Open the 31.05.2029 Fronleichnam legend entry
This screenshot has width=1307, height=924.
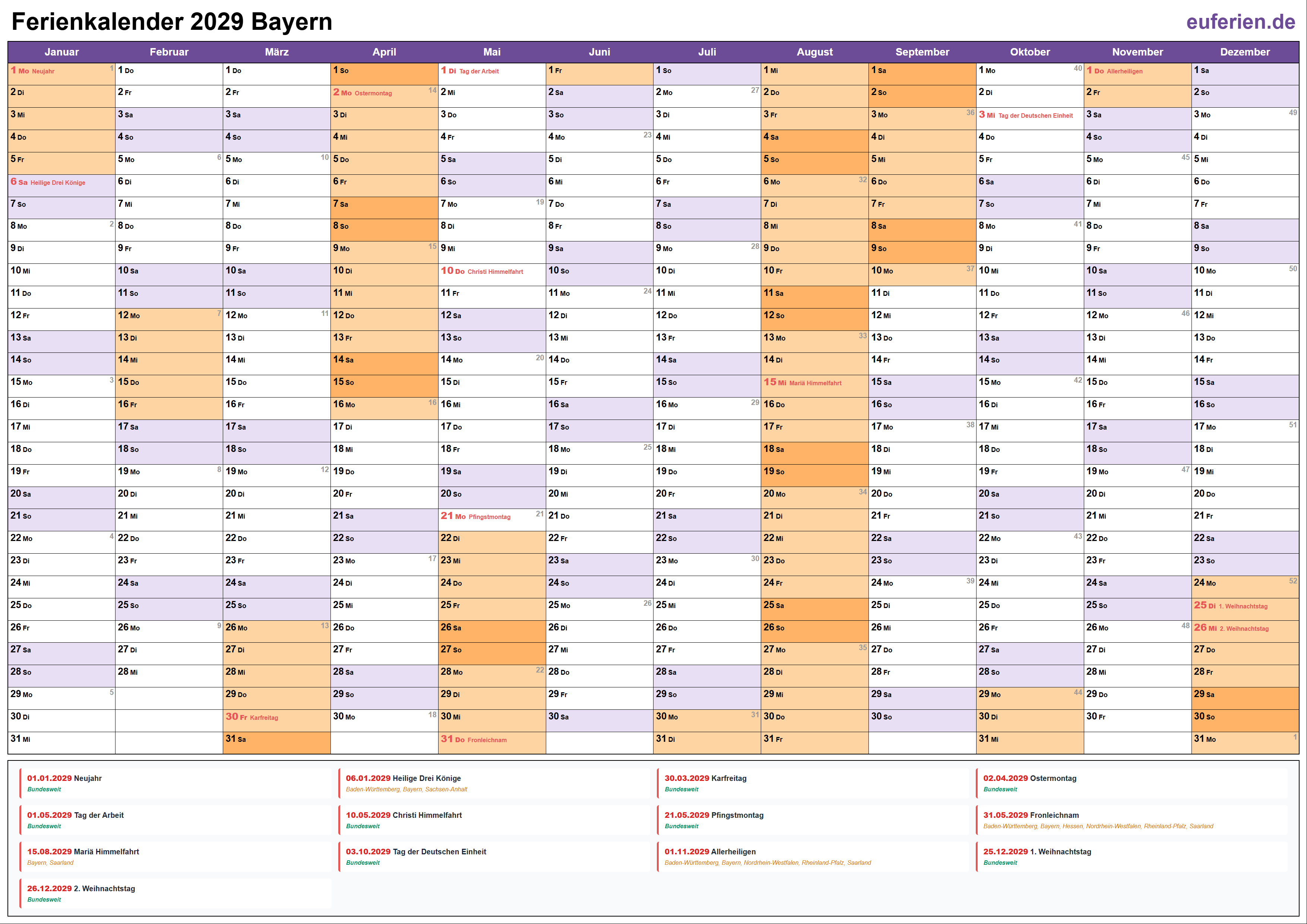click(1030, 815)
